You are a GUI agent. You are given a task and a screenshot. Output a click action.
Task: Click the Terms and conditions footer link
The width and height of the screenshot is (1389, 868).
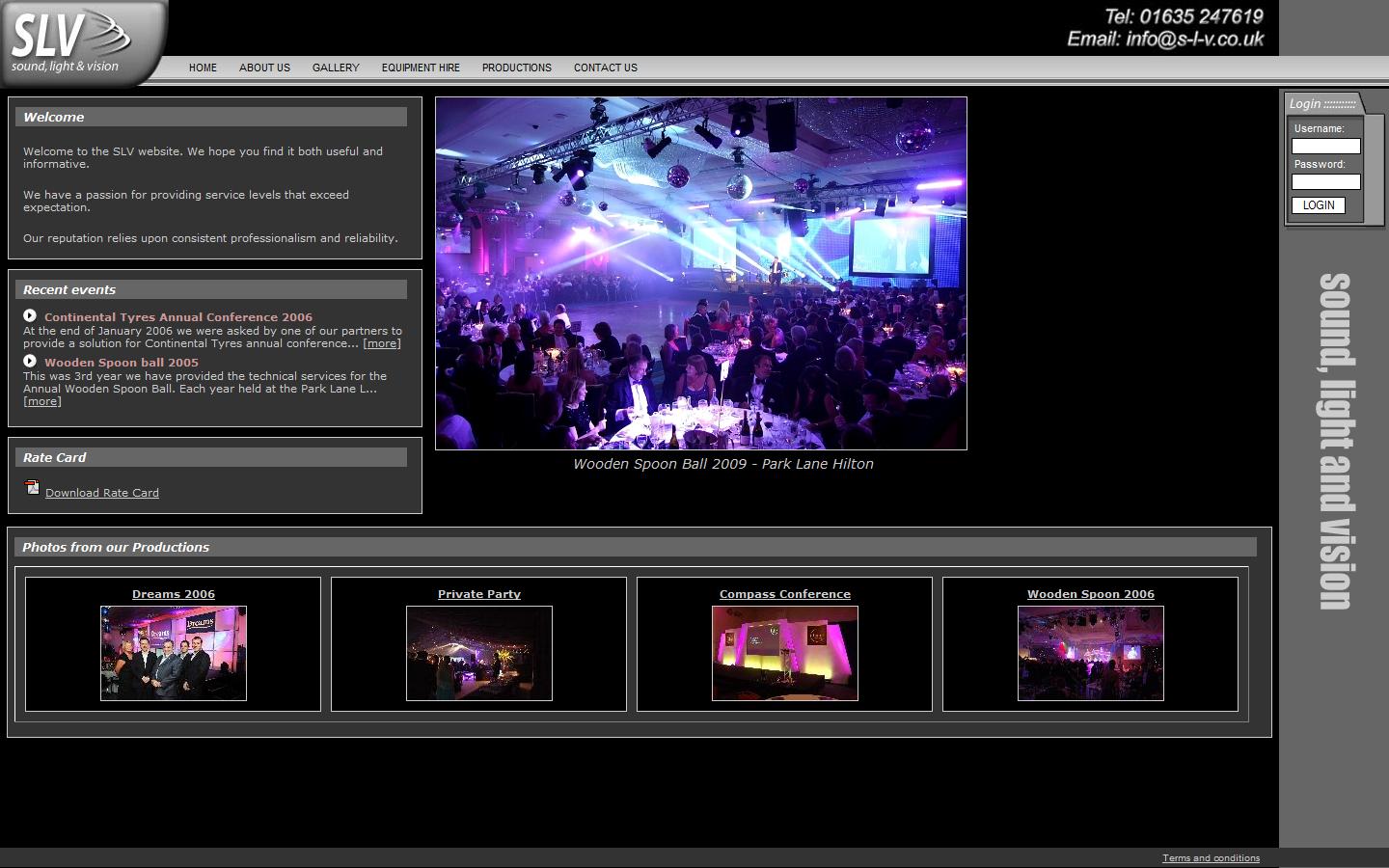pos(1211,857)
